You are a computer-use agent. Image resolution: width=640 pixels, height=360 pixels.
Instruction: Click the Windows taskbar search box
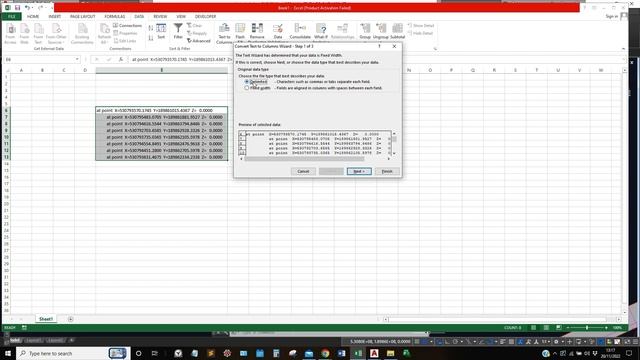pos(73,353)
